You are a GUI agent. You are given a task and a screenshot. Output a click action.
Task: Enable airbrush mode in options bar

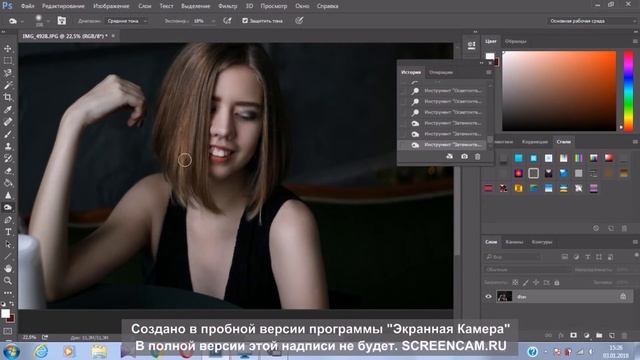point(227,20)
